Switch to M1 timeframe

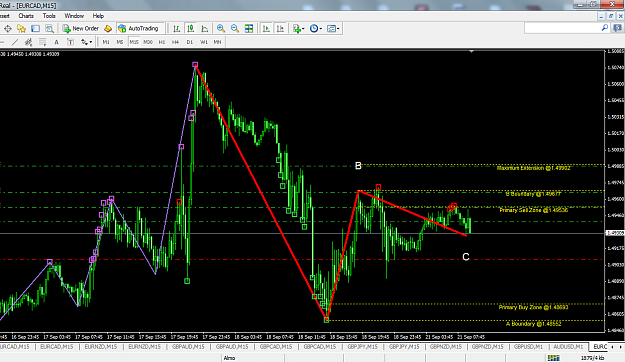point(106,42)
